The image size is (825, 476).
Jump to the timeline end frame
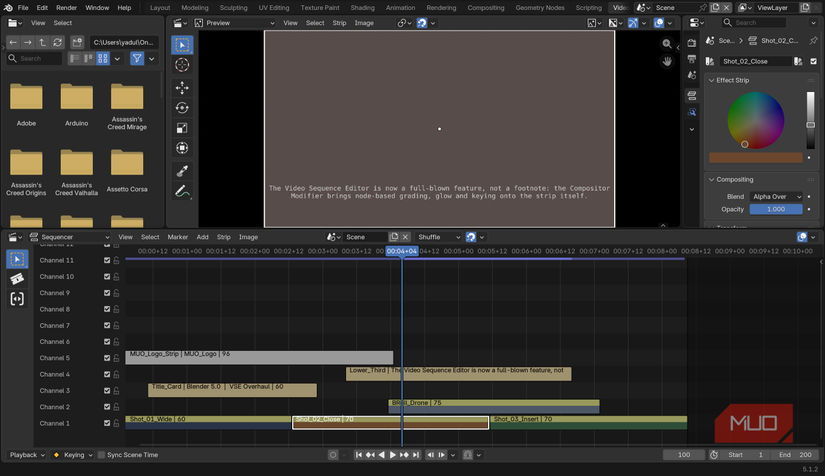click(x=416, y=455)
